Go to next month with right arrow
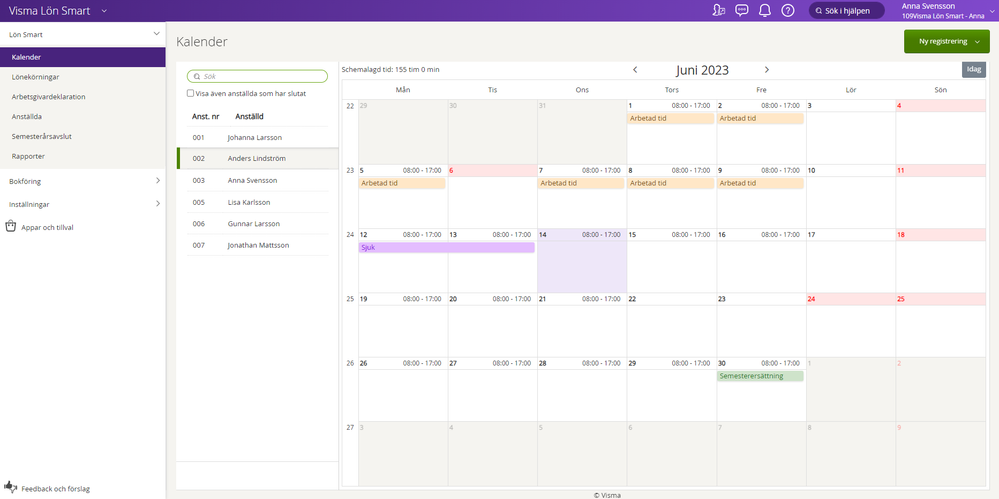The image size is (999, 499). tap(767, 70)
